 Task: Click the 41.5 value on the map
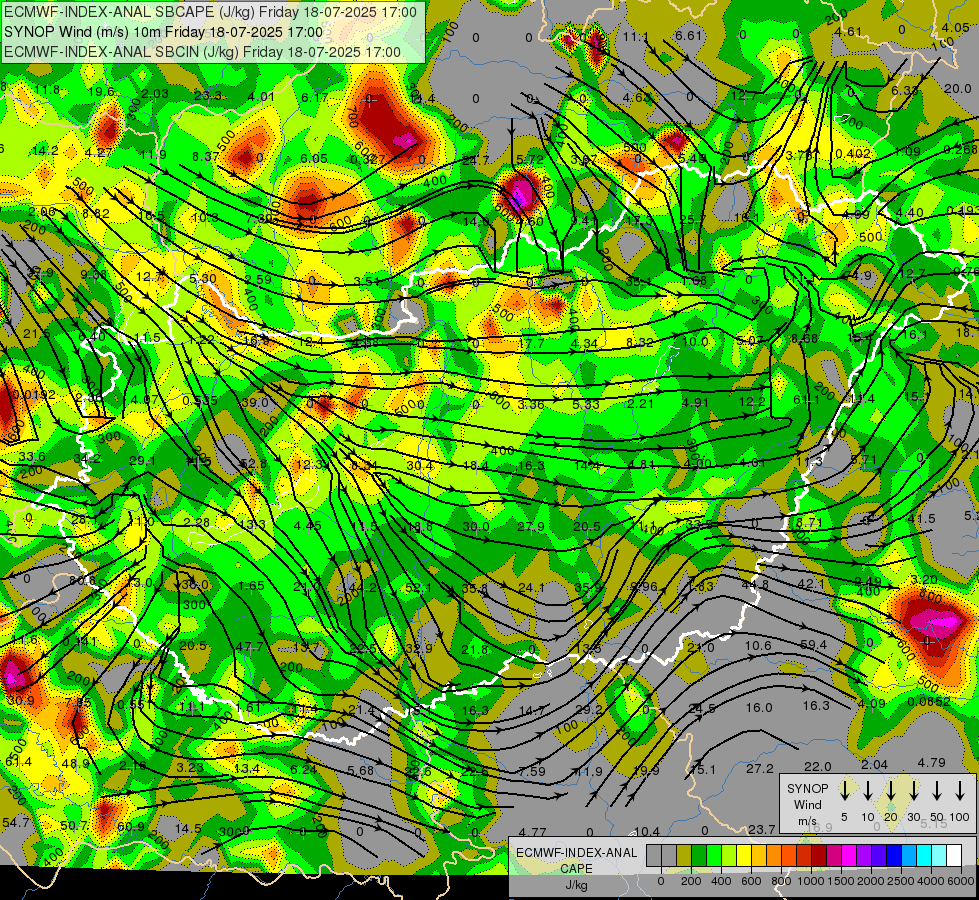[x=922, y=519]
